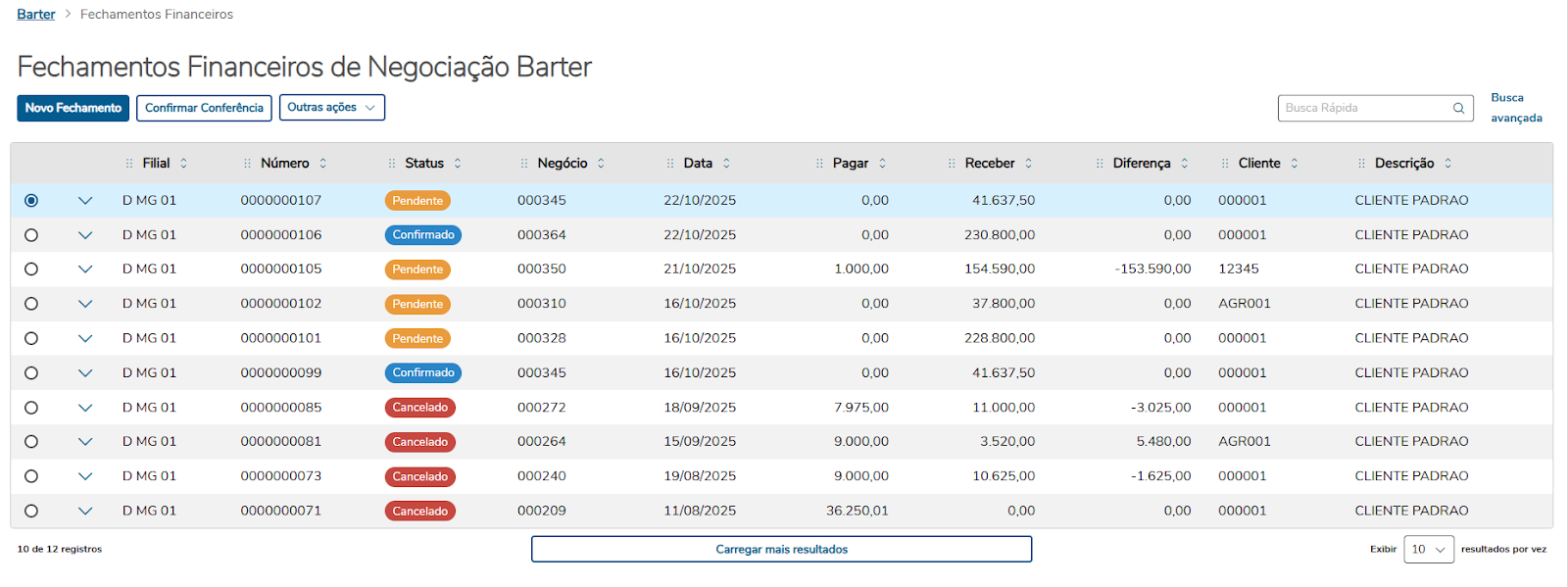Click the search magnifier icon in Busca Rápida

point(1458,108)
